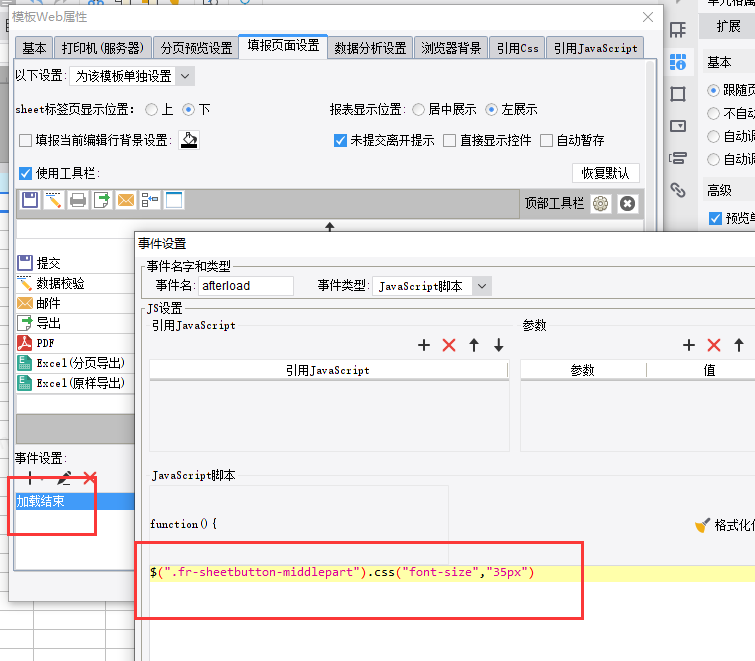Image resolution: width=755 pixels, height=661 pixels.
Task: Select 提交 item in the toolbar button list
Action: 75,263
